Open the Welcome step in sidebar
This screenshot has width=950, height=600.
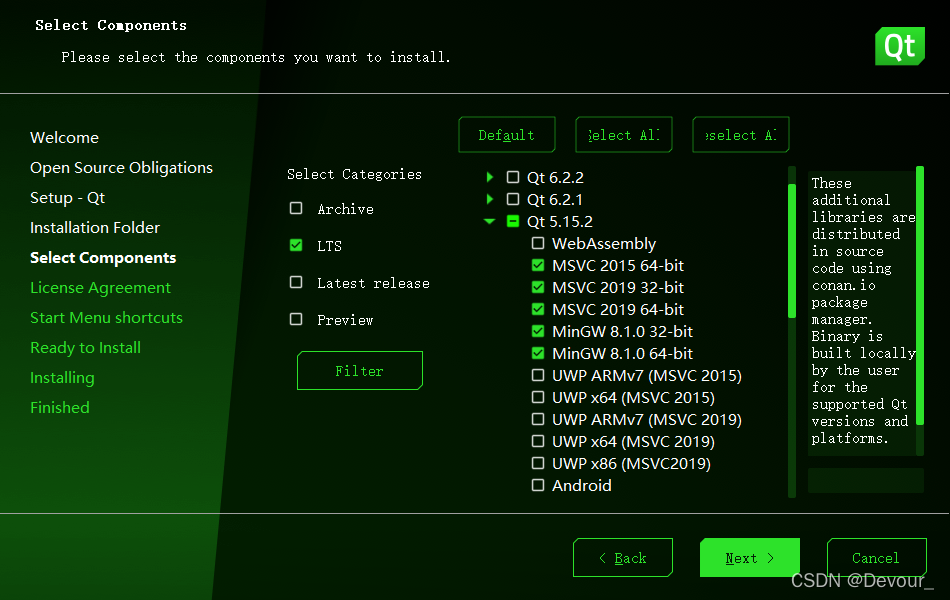(x=64, y=138)
